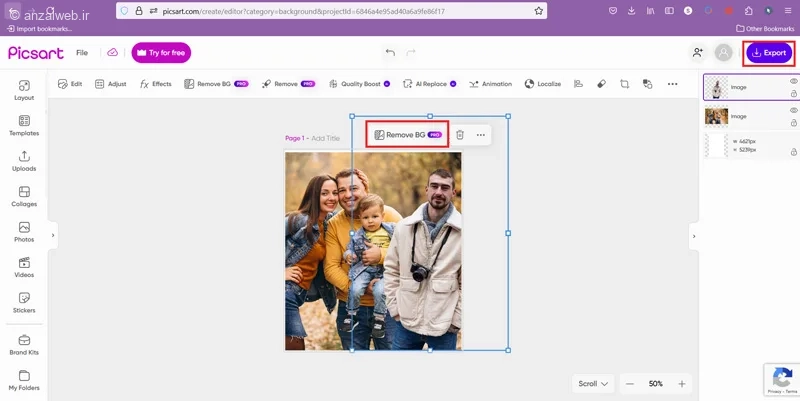Select the eraser icon in top toolbar
800x401 pixels.
[602, 84]
